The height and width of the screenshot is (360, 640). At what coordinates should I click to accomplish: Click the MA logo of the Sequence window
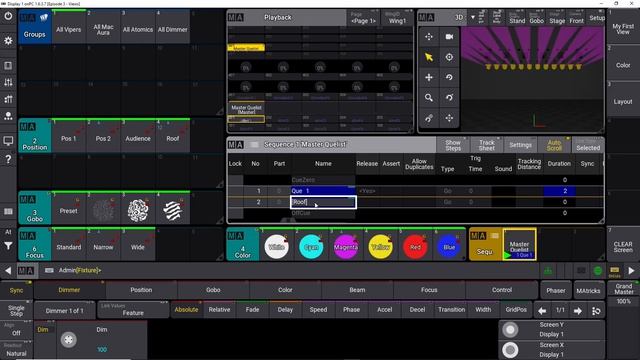[236, 144]
